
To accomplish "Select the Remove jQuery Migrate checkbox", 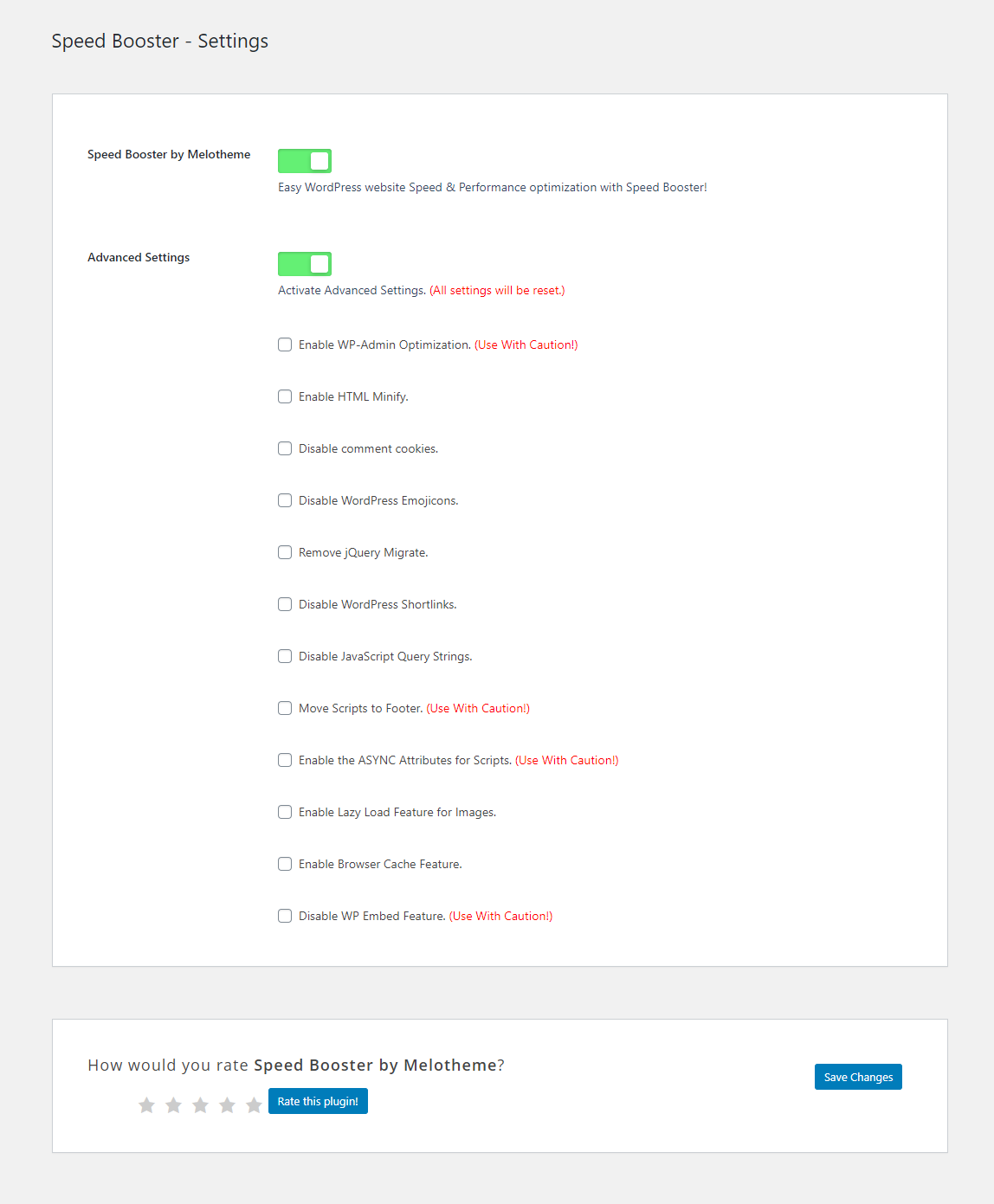I will [x=285, y=552].
